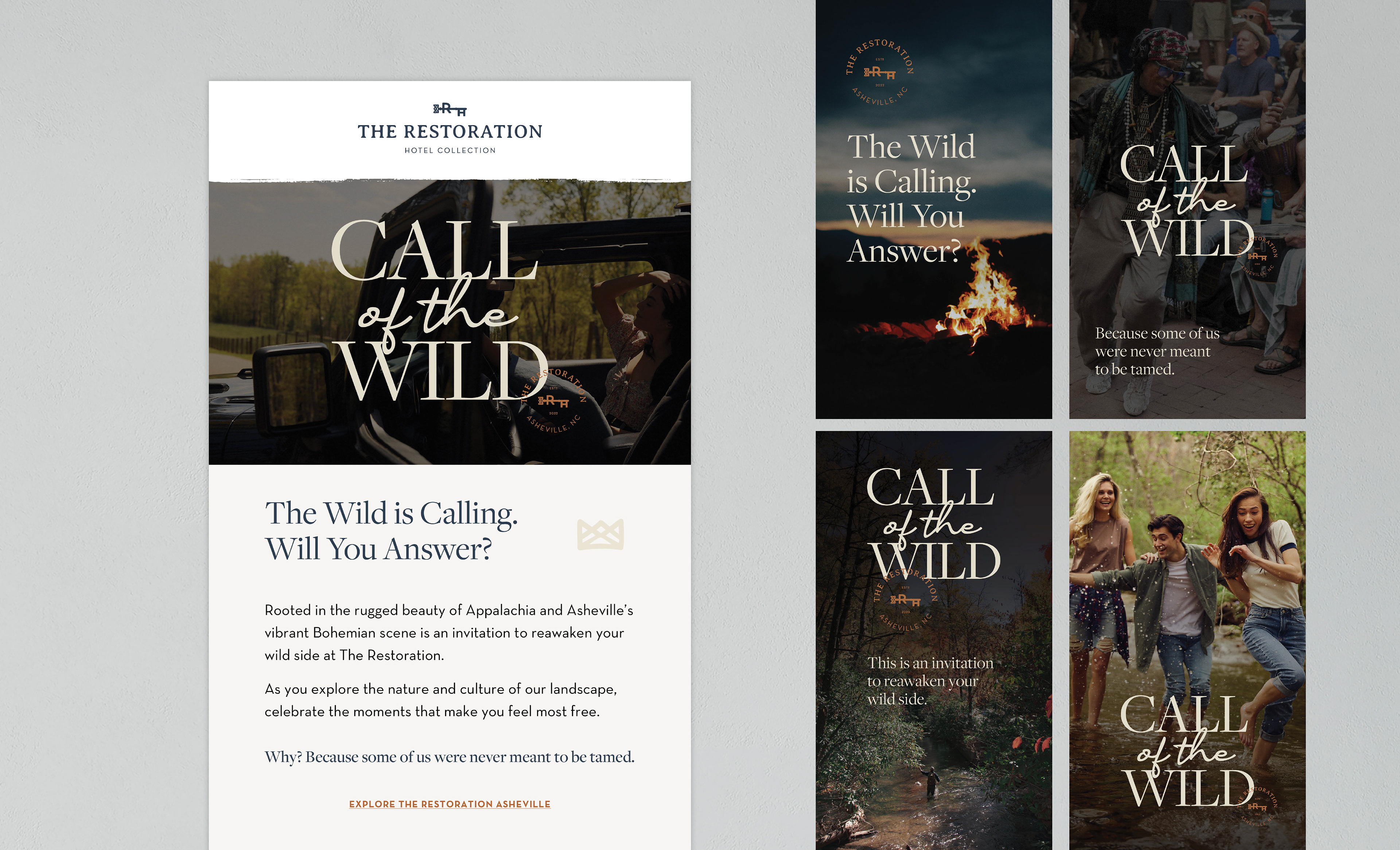Select the friends splashing in creek poster
This screenshot has height=850, width=1400.
[x=1187, y=640]
